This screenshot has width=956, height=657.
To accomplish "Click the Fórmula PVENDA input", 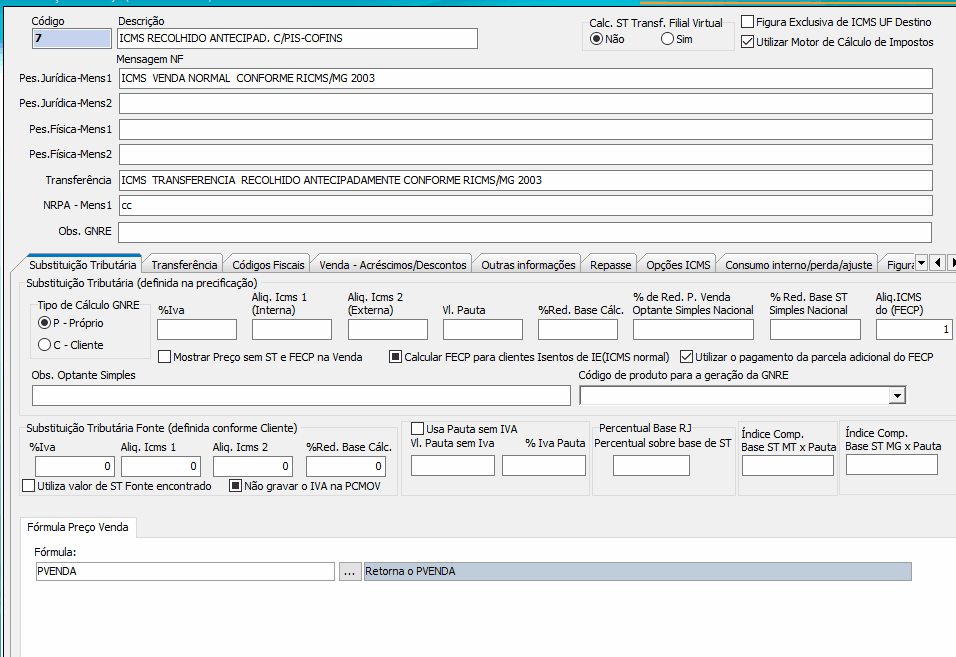I will click(185, 572).
